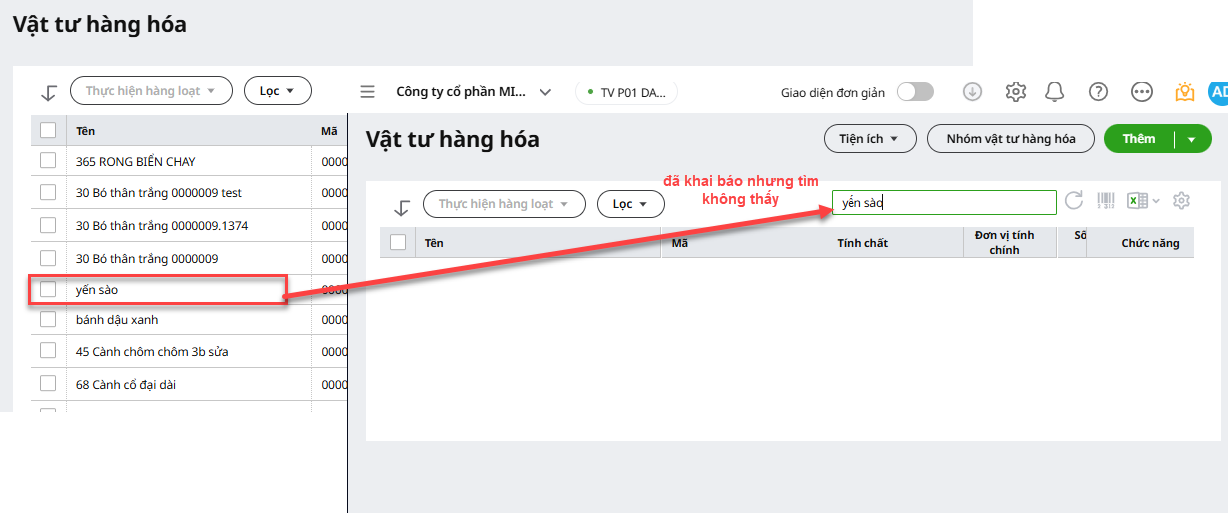
Task: Open the hamburger menu beside the company name
Action: 368,92
